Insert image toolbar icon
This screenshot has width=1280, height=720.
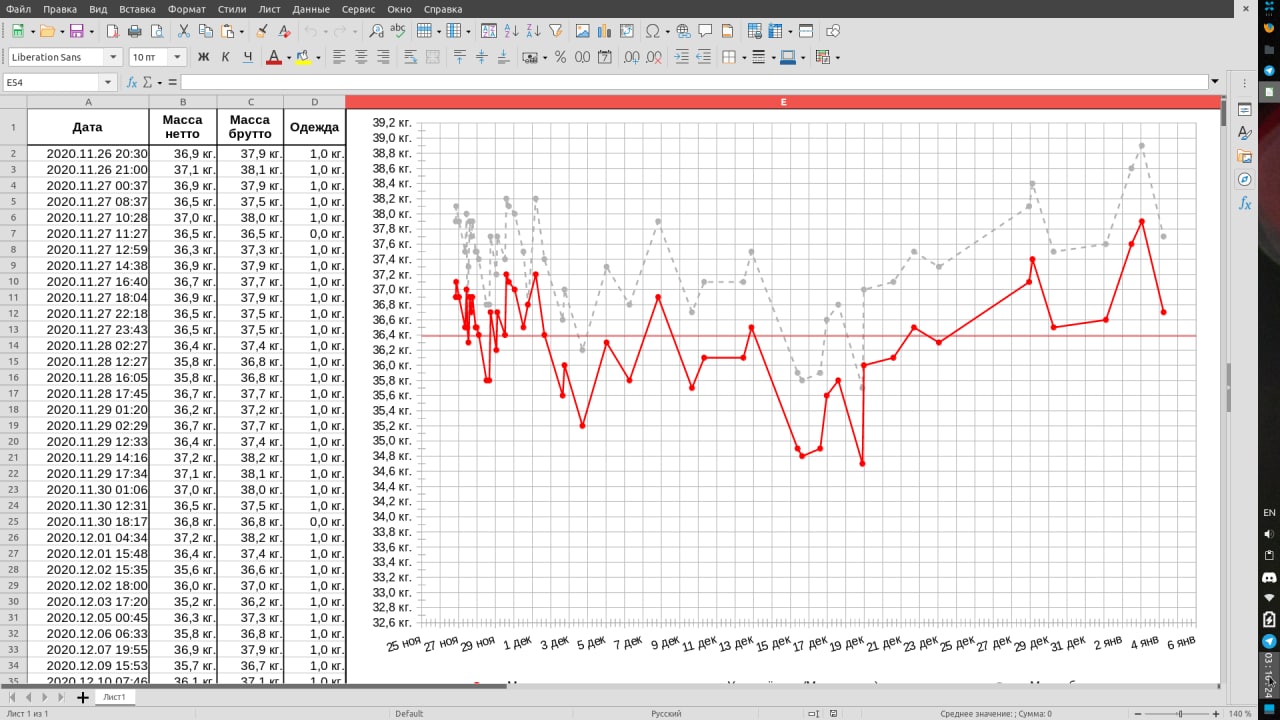(582, 31)
